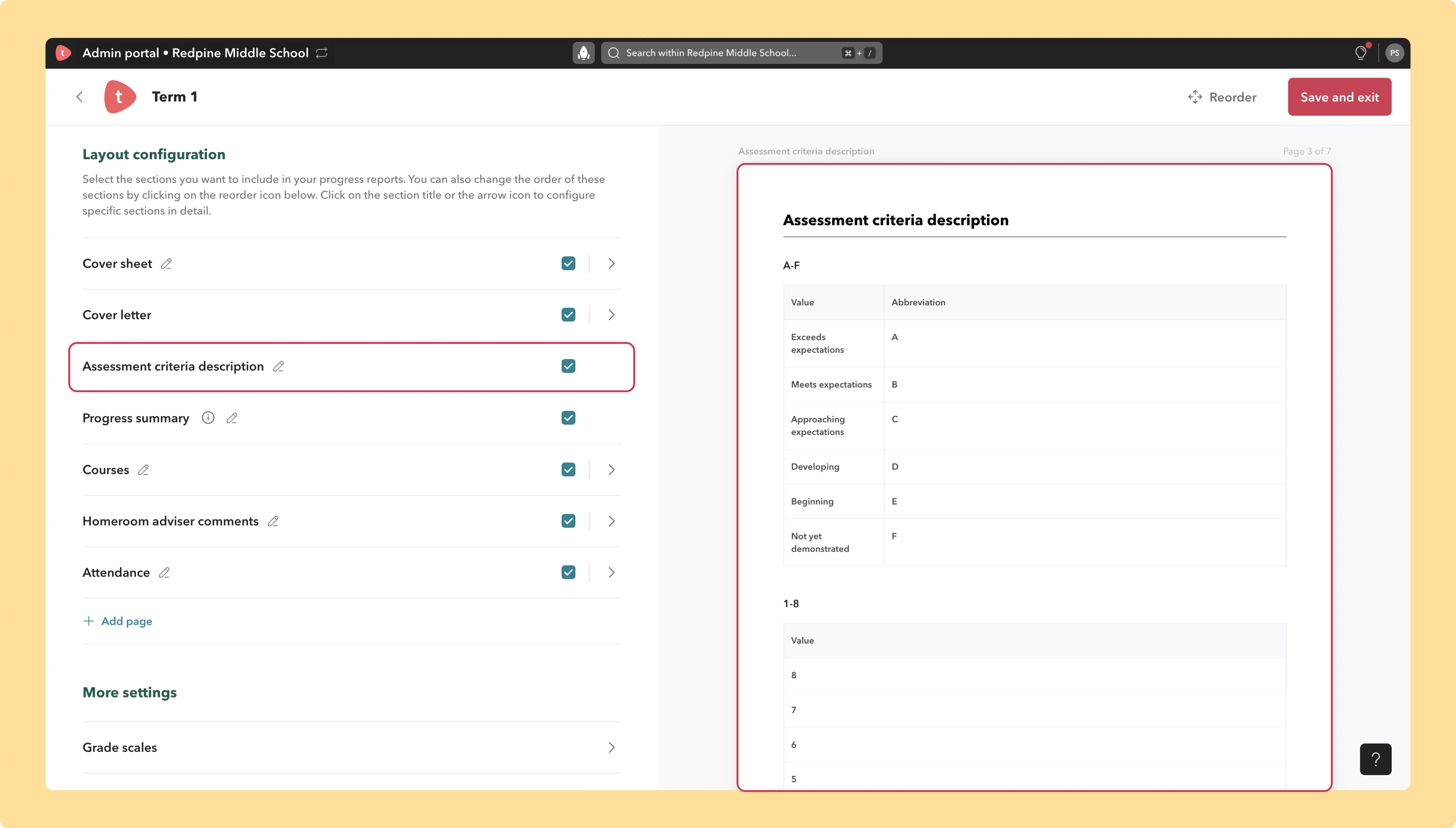
Task: Show Progress summary info icon
Action: click(x=208, y=418)
